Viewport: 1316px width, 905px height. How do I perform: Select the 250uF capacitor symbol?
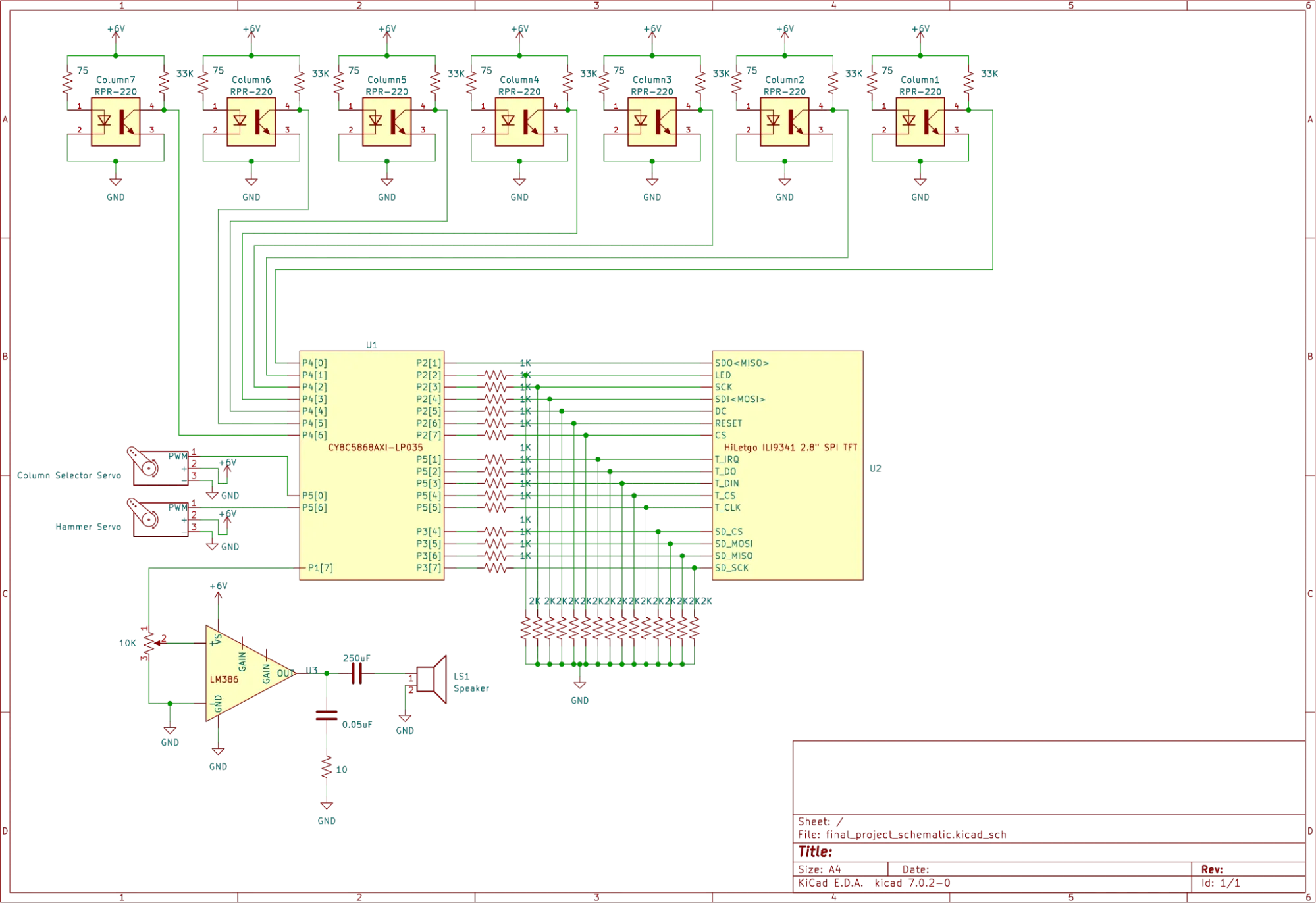tap(357, 673)
